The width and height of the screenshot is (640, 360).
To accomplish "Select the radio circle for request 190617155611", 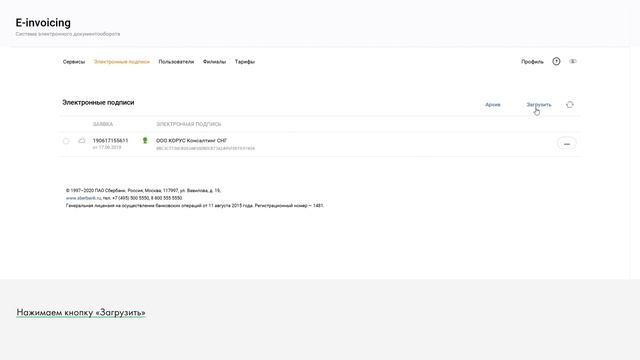I will pos(66,141).
